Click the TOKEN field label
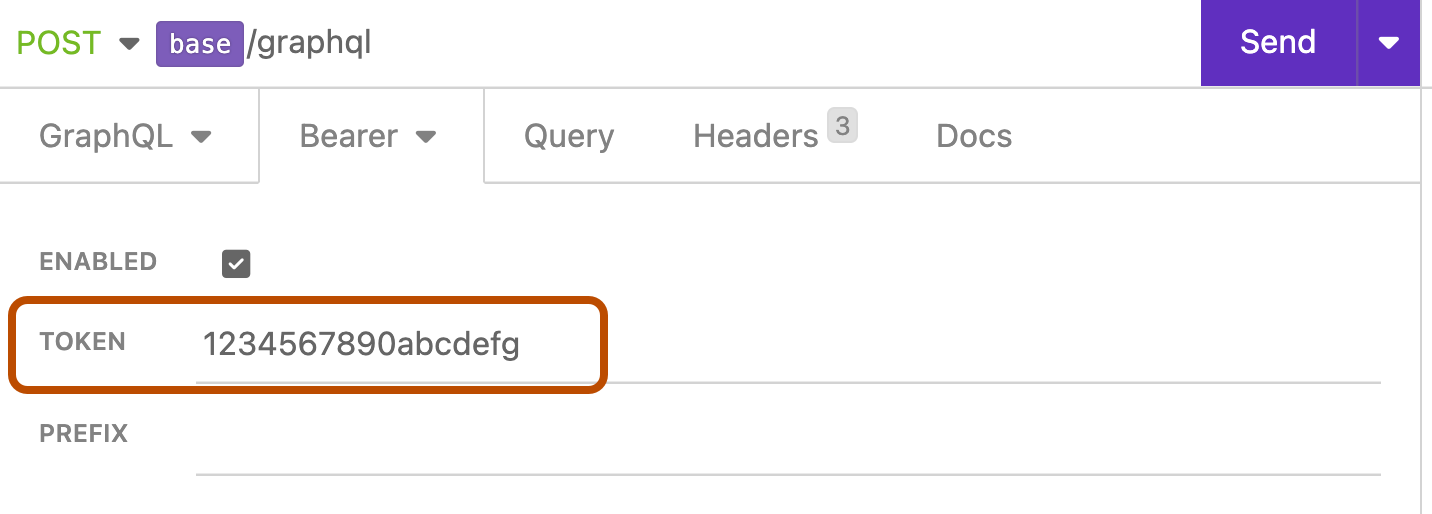 (82, 342)
